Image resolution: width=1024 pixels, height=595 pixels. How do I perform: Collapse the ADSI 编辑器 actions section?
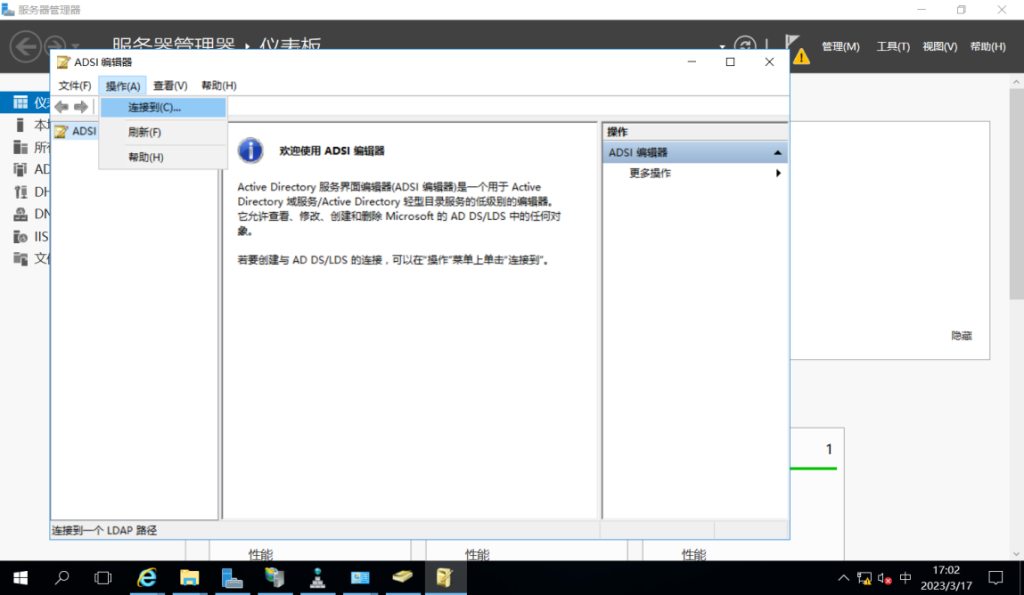tap(777, 153)
